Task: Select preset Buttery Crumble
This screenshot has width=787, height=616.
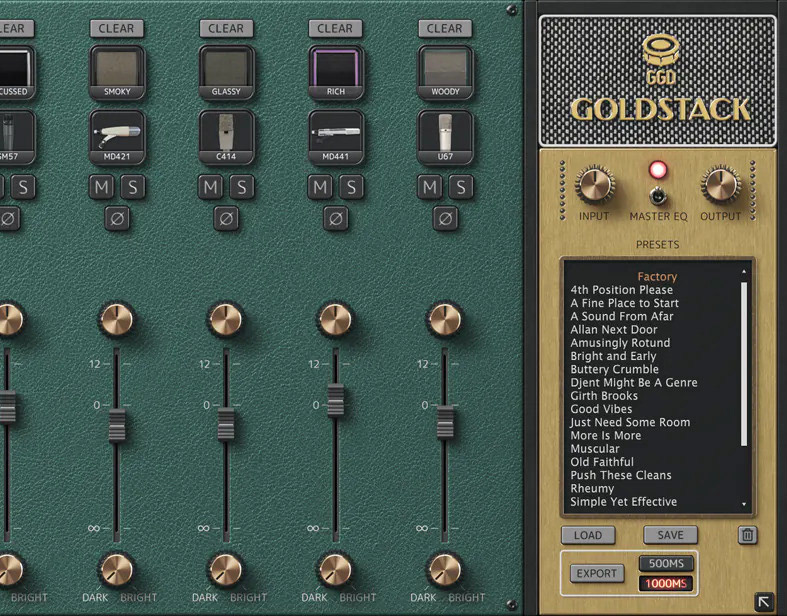Action: tap(614, 369)
